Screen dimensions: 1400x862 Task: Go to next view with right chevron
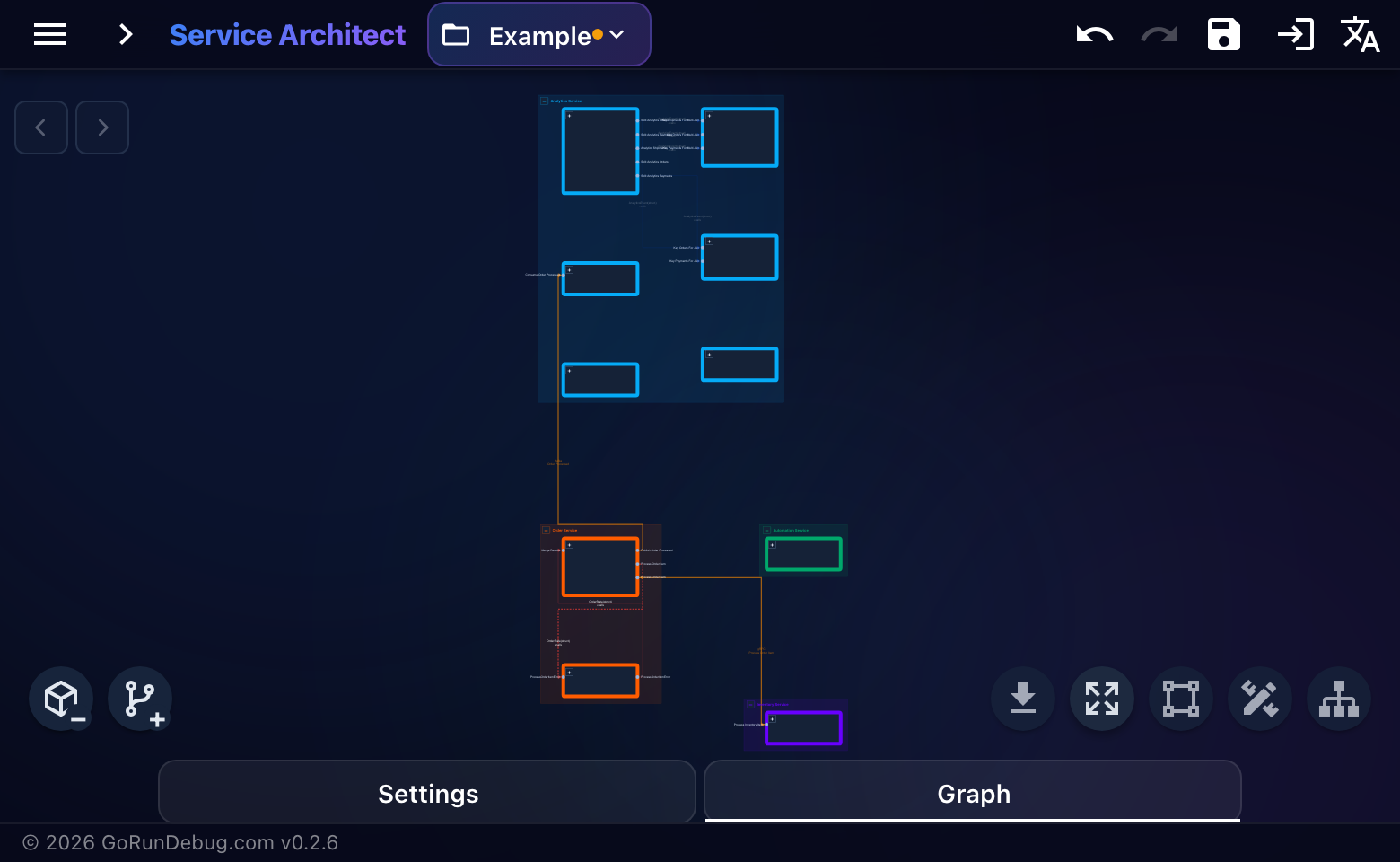(x=102, y=128)
